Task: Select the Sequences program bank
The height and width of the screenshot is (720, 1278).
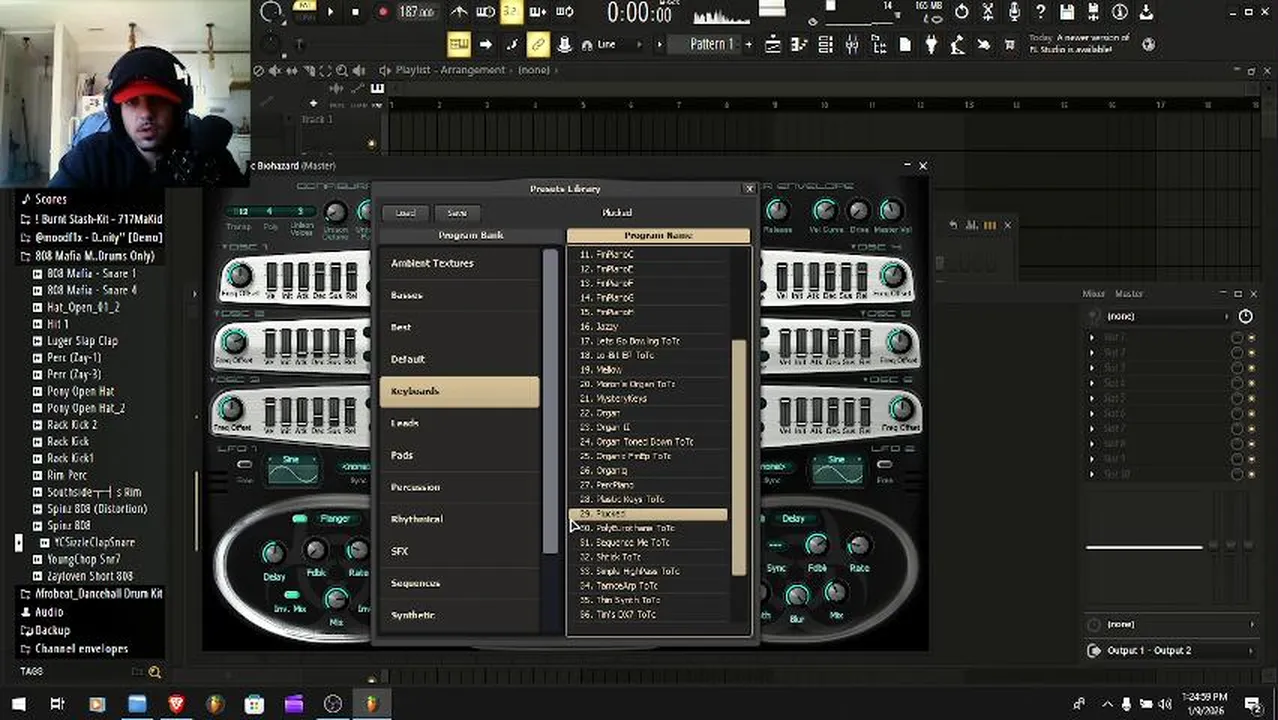Action: point(459,583)
